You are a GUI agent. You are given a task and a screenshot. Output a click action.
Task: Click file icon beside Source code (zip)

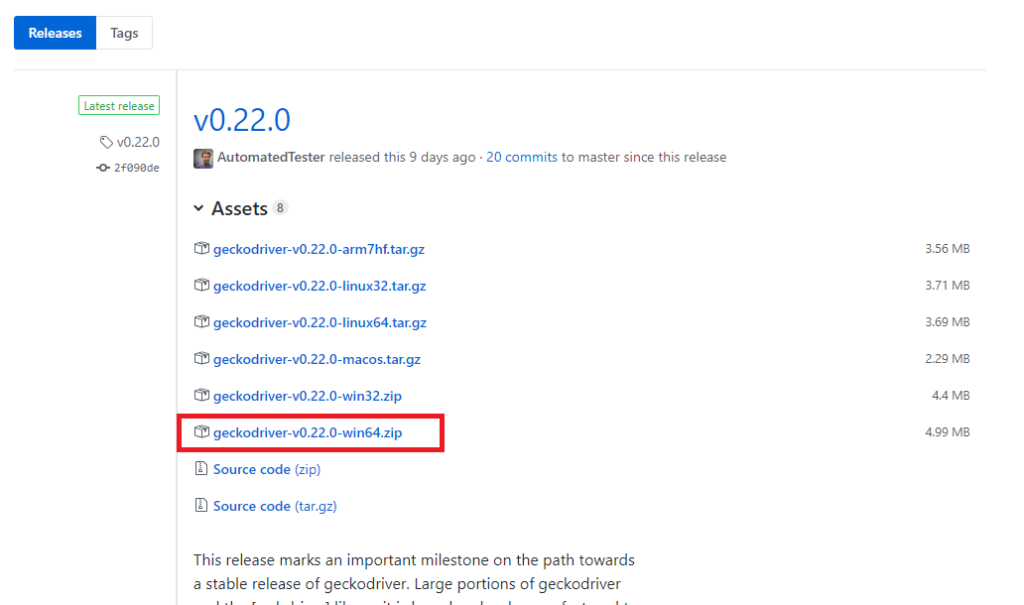click(x=202, y=469)
